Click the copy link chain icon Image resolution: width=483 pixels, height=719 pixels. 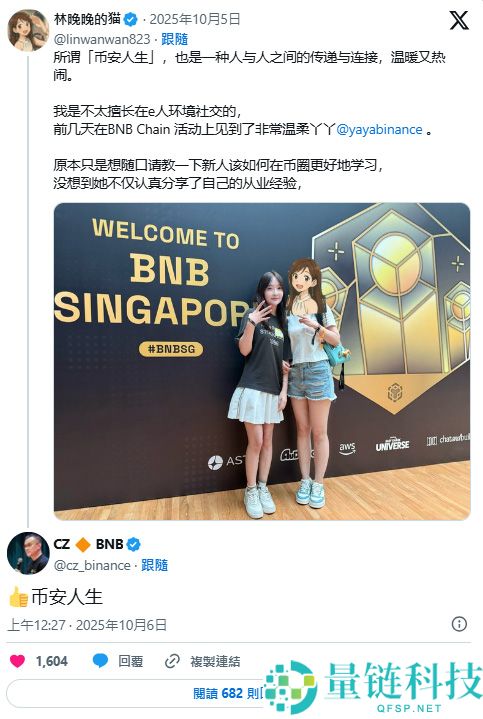(172, 661)
